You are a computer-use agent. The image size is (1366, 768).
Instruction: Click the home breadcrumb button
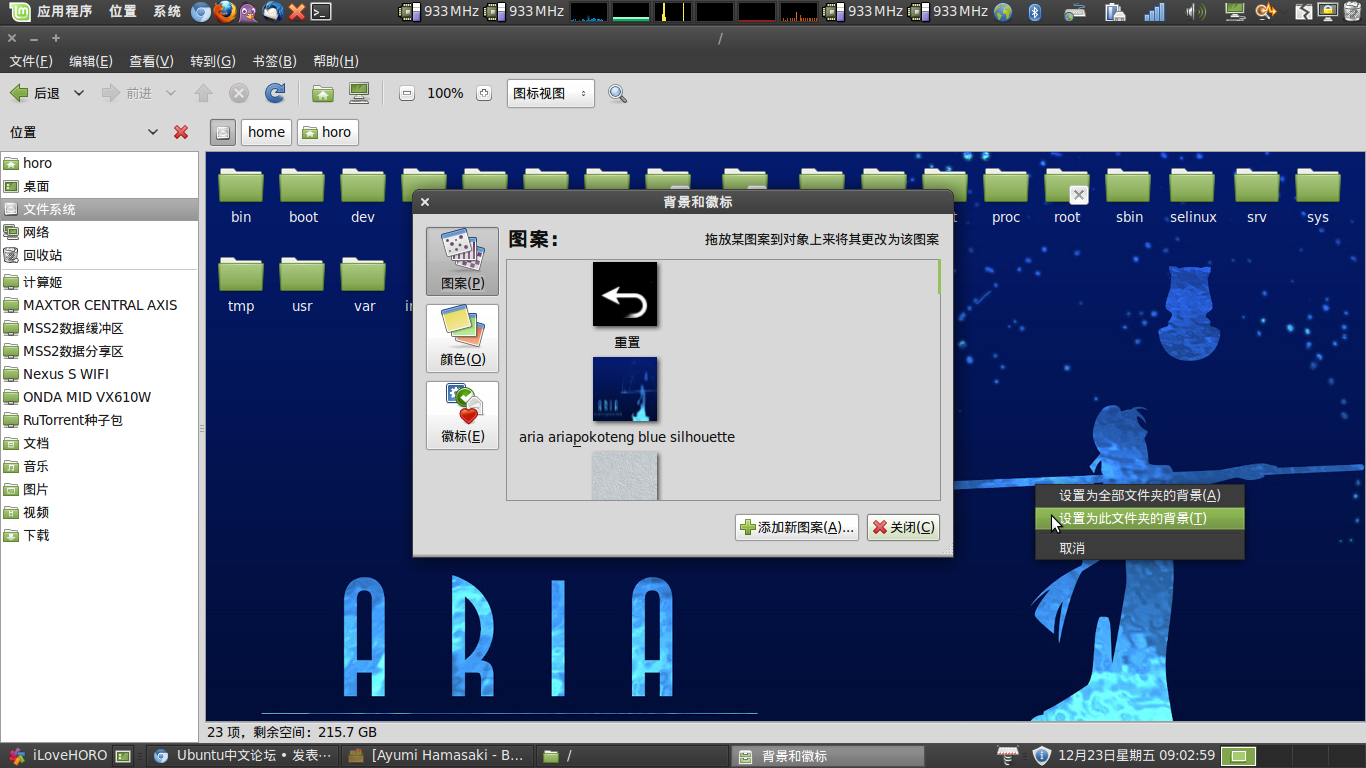pos(266,132)
